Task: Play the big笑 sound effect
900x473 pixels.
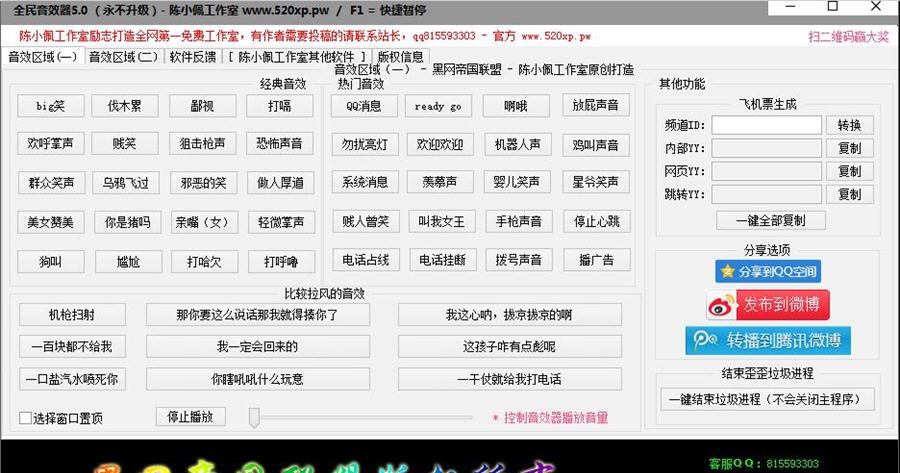Action: pos(51,106)
